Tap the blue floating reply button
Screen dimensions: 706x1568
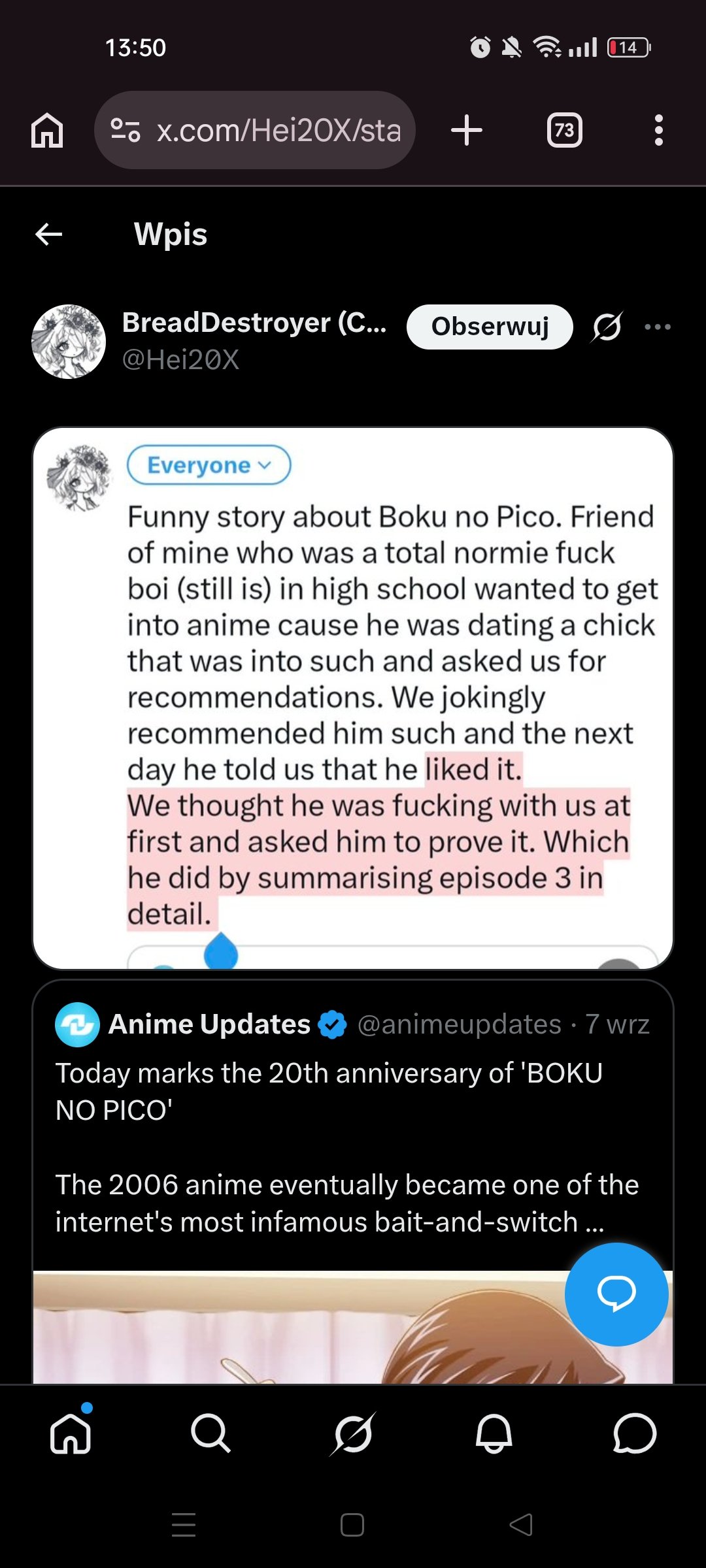(616, 1294)
